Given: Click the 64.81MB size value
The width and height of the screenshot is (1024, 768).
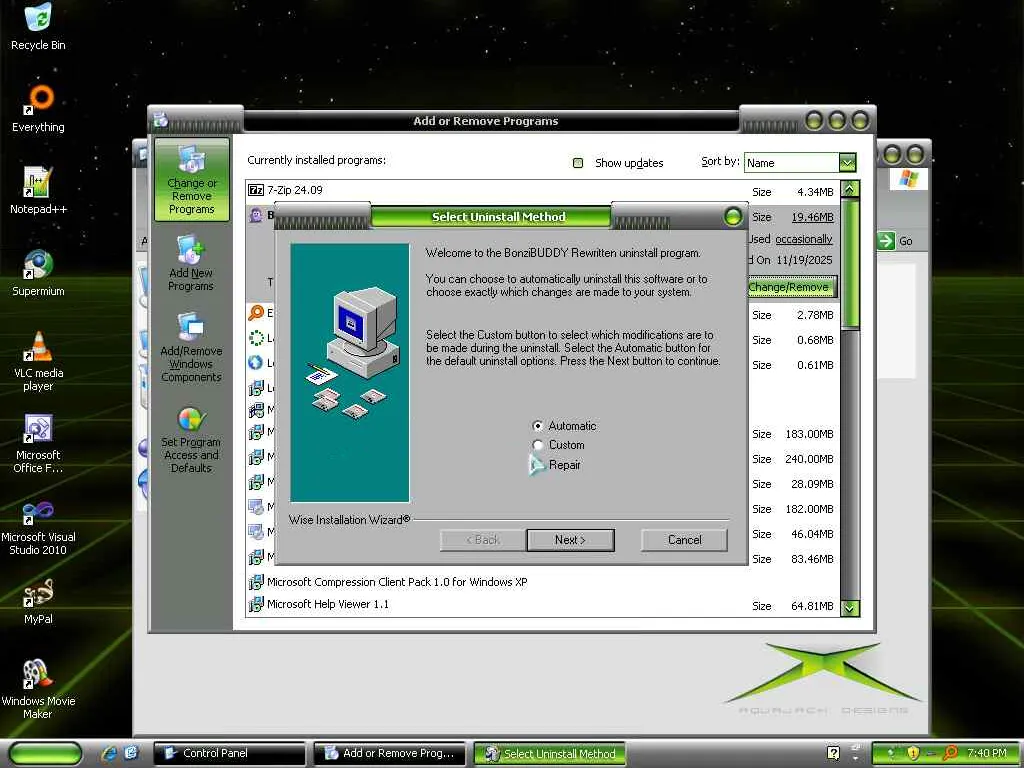Looking at the screenshot, I should [812, 606].
